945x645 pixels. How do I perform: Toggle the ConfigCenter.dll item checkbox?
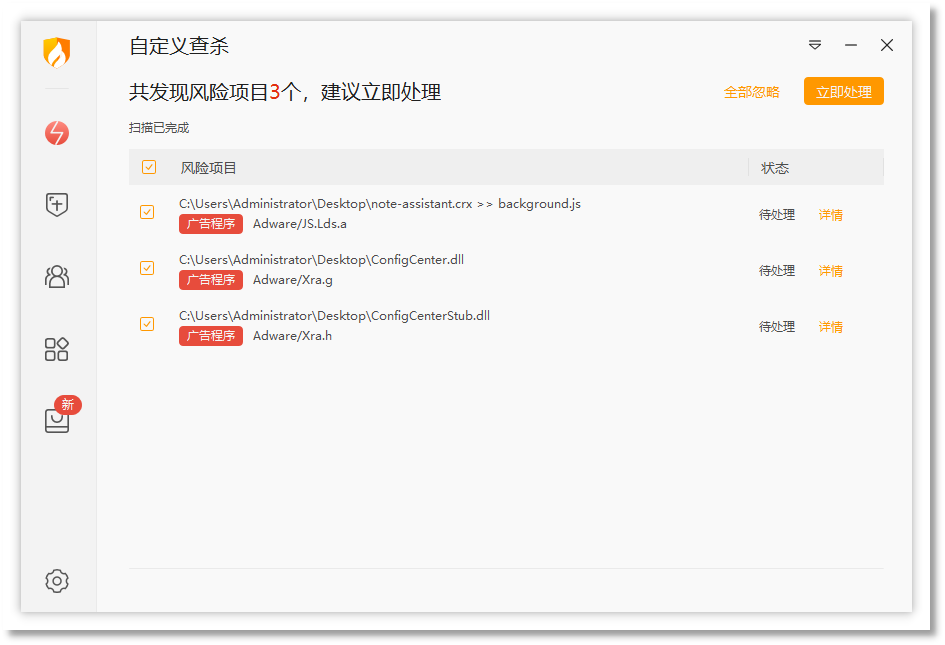[x=148, y=268]
